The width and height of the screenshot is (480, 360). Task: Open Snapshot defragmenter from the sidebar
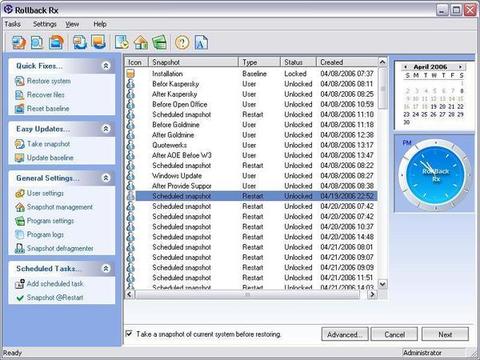pos(60,248)
